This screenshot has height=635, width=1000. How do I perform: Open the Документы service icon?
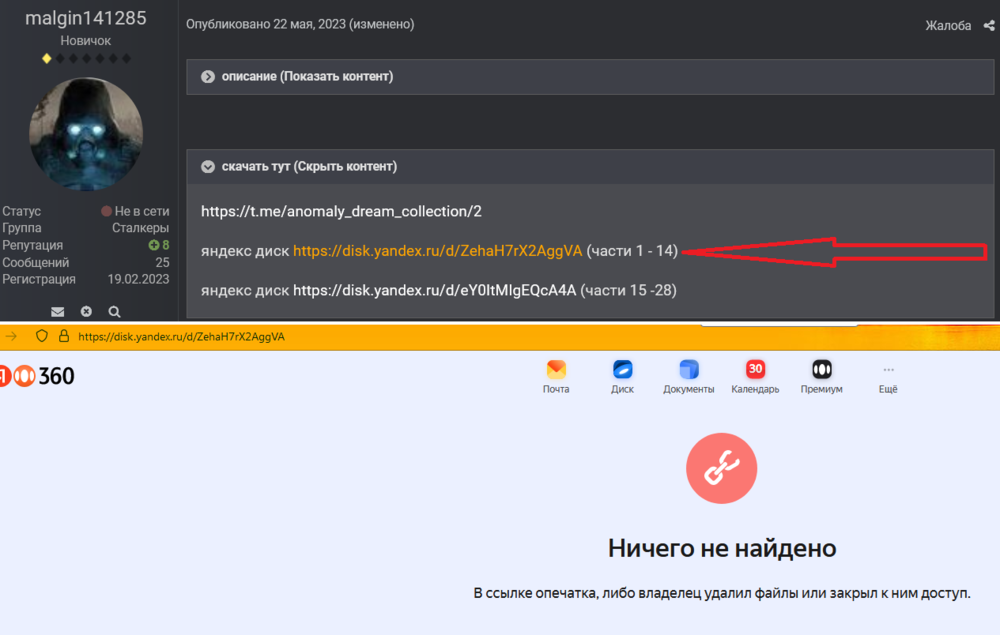(x=689, y=370)
